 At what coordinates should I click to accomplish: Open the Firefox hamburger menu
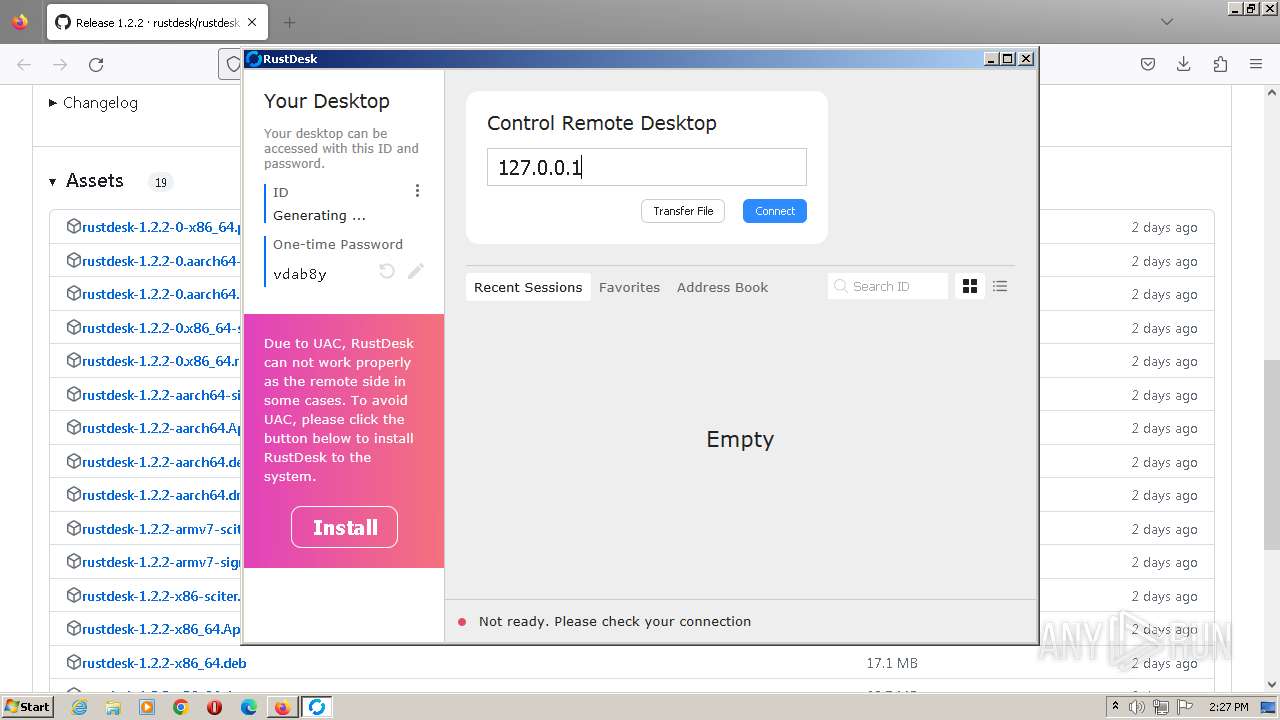coord(1256,64)
